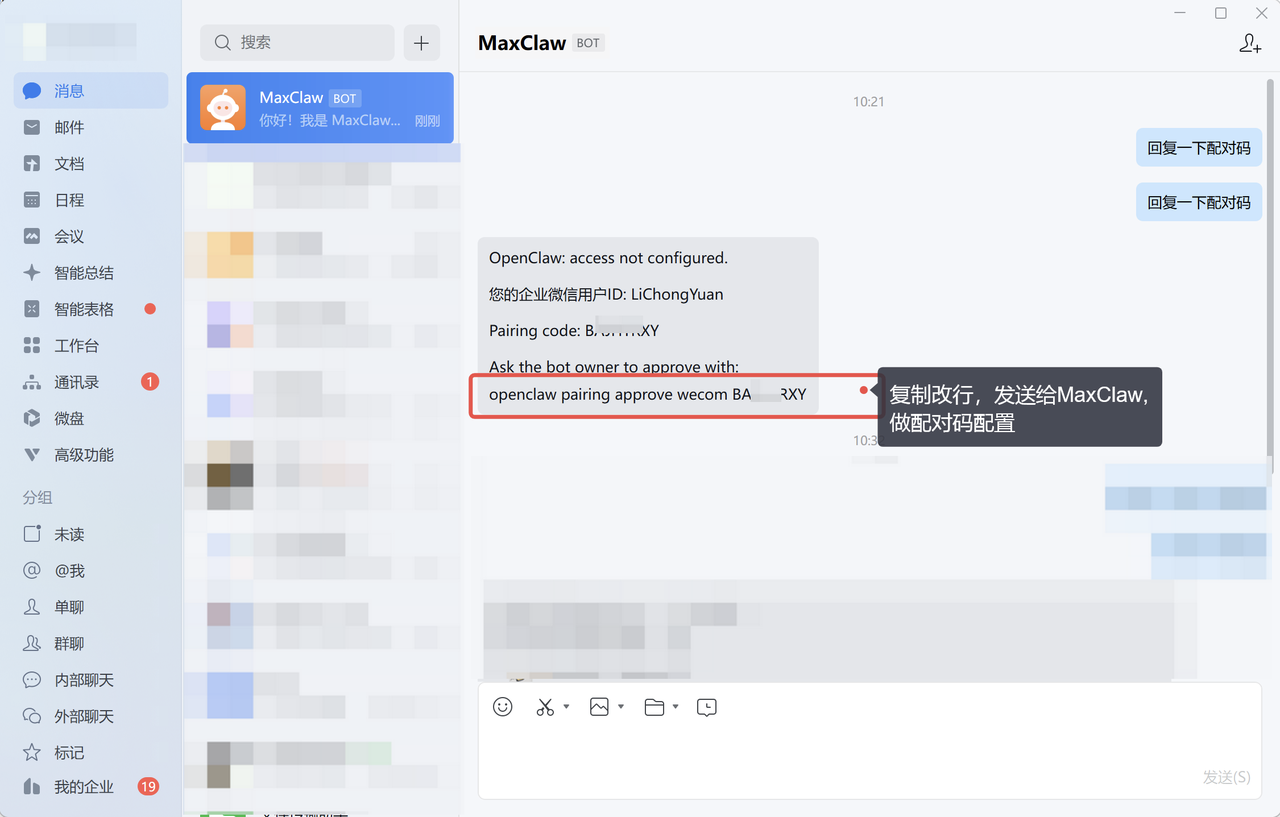Open 微盘 in the sidebar
Image resolution: width=1280 pixels, height=817 pixels.
(69, 418)
